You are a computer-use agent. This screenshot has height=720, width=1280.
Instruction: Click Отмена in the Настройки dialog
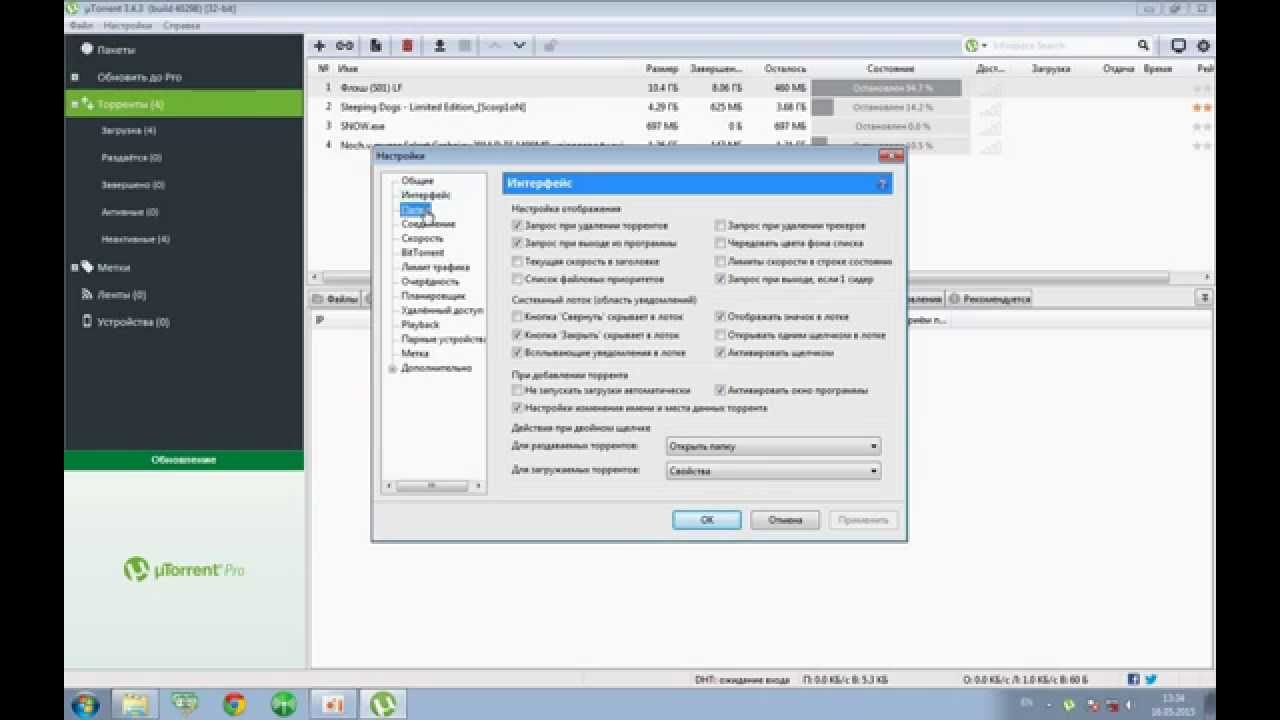click(784, 520)
